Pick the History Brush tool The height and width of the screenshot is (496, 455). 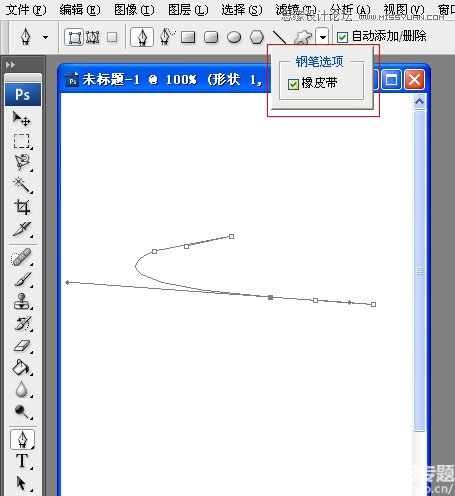tap(22, 323)
